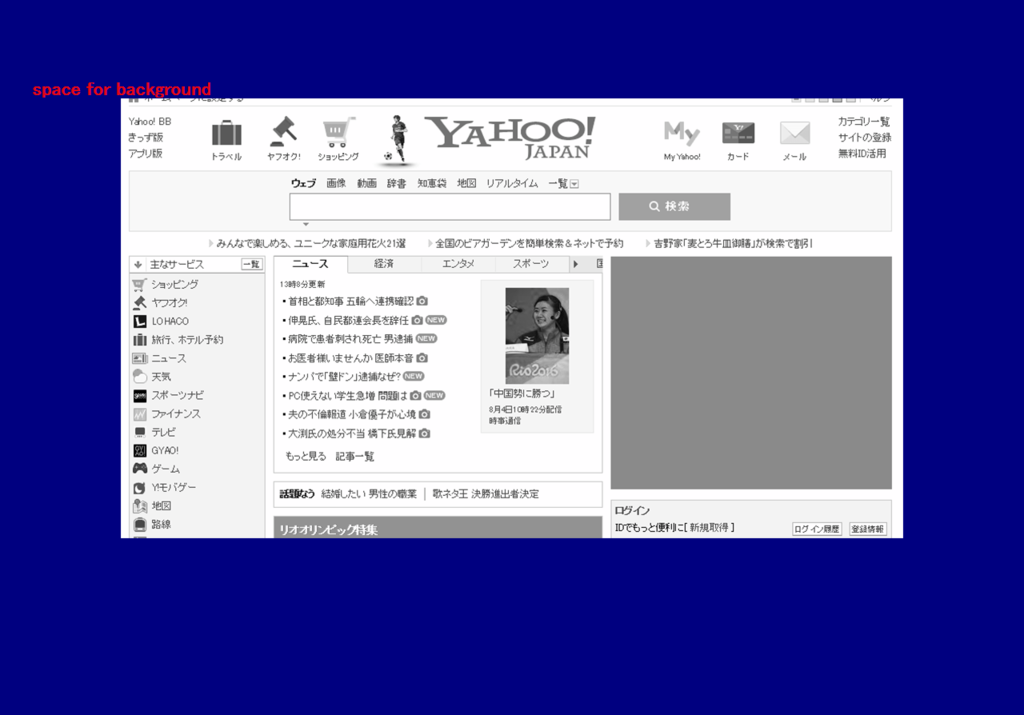Image resolution: width=1024 pixels, height=715 pixels.
Task: Open Y!モバゲー service
Action: click(x=173, y=487)
